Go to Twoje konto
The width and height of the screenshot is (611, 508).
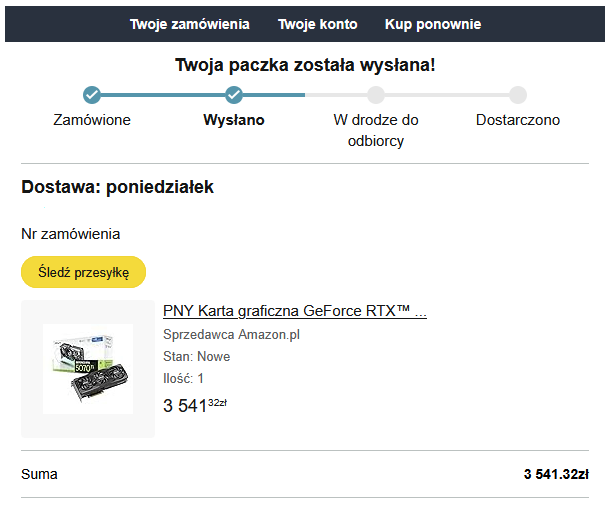click(x=317, y=24)
